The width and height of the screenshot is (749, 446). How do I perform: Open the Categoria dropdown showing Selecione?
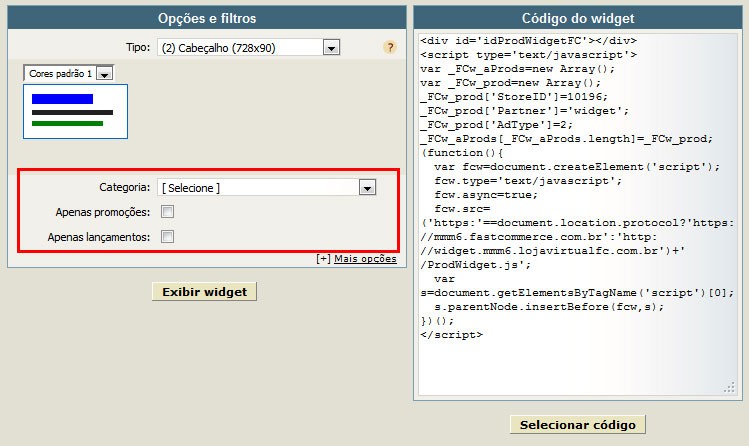267,187
